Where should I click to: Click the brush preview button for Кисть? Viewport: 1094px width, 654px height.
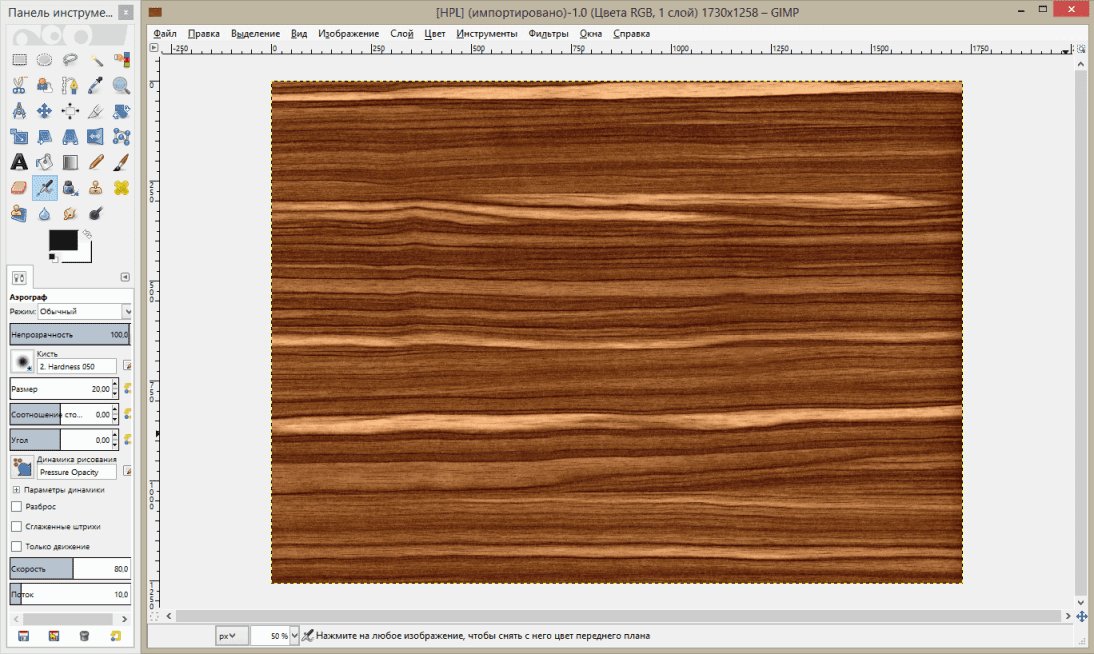[x=22, y=362]
